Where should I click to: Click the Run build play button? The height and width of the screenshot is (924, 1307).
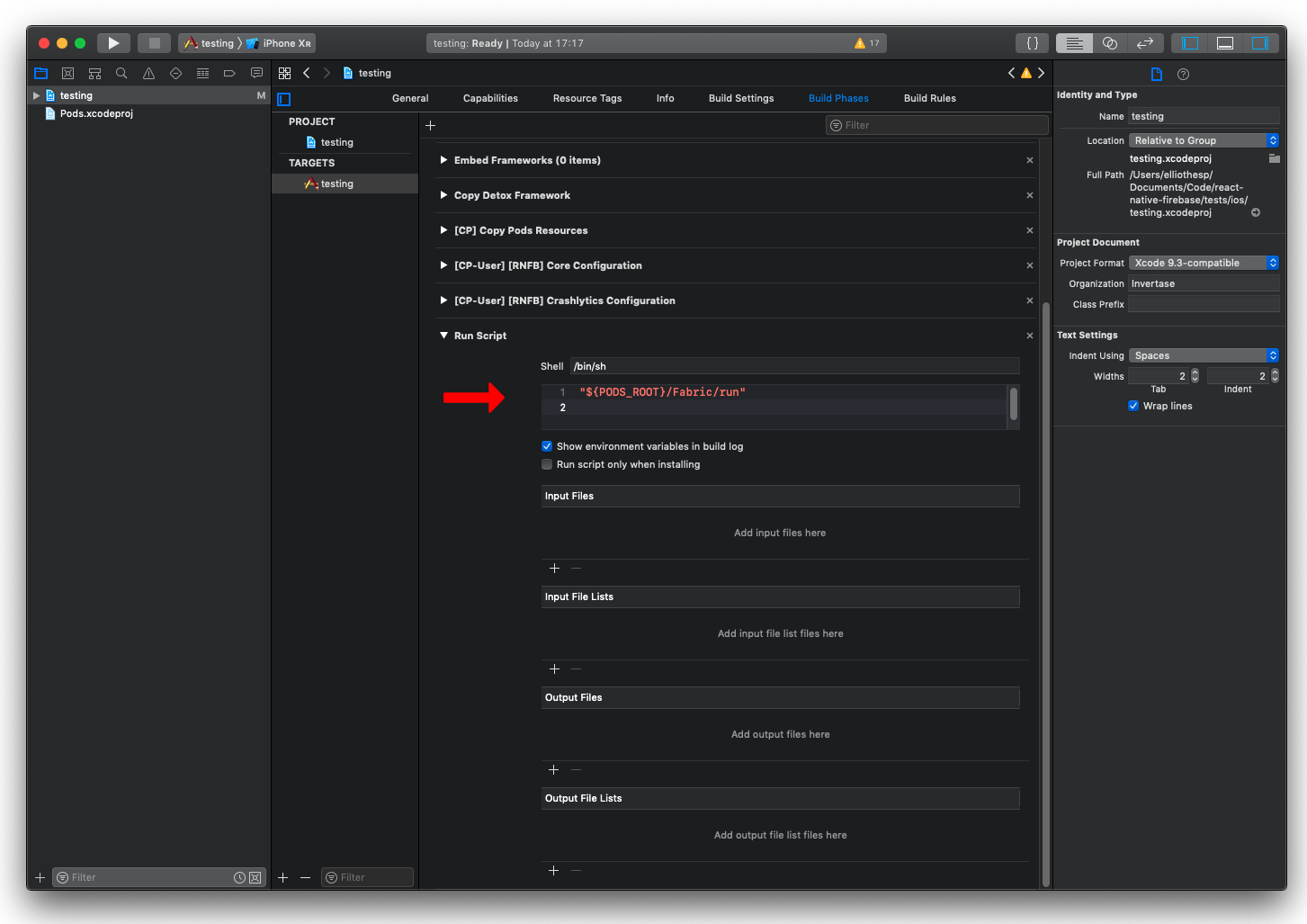(x=113, y=43)
